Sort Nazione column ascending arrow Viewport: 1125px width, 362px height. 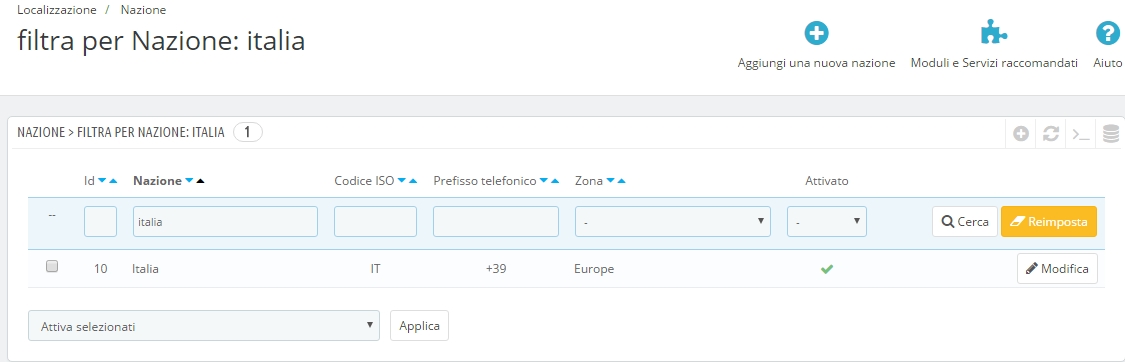coord(200,181)
